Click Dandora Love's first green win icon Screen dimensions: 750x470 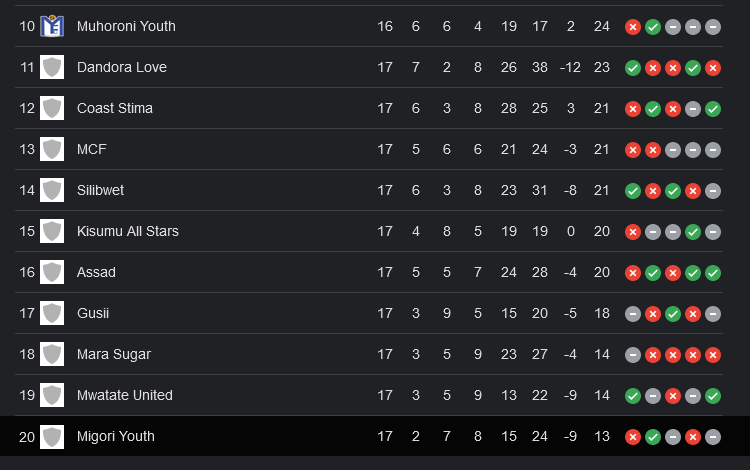click(x=633, y=68)
